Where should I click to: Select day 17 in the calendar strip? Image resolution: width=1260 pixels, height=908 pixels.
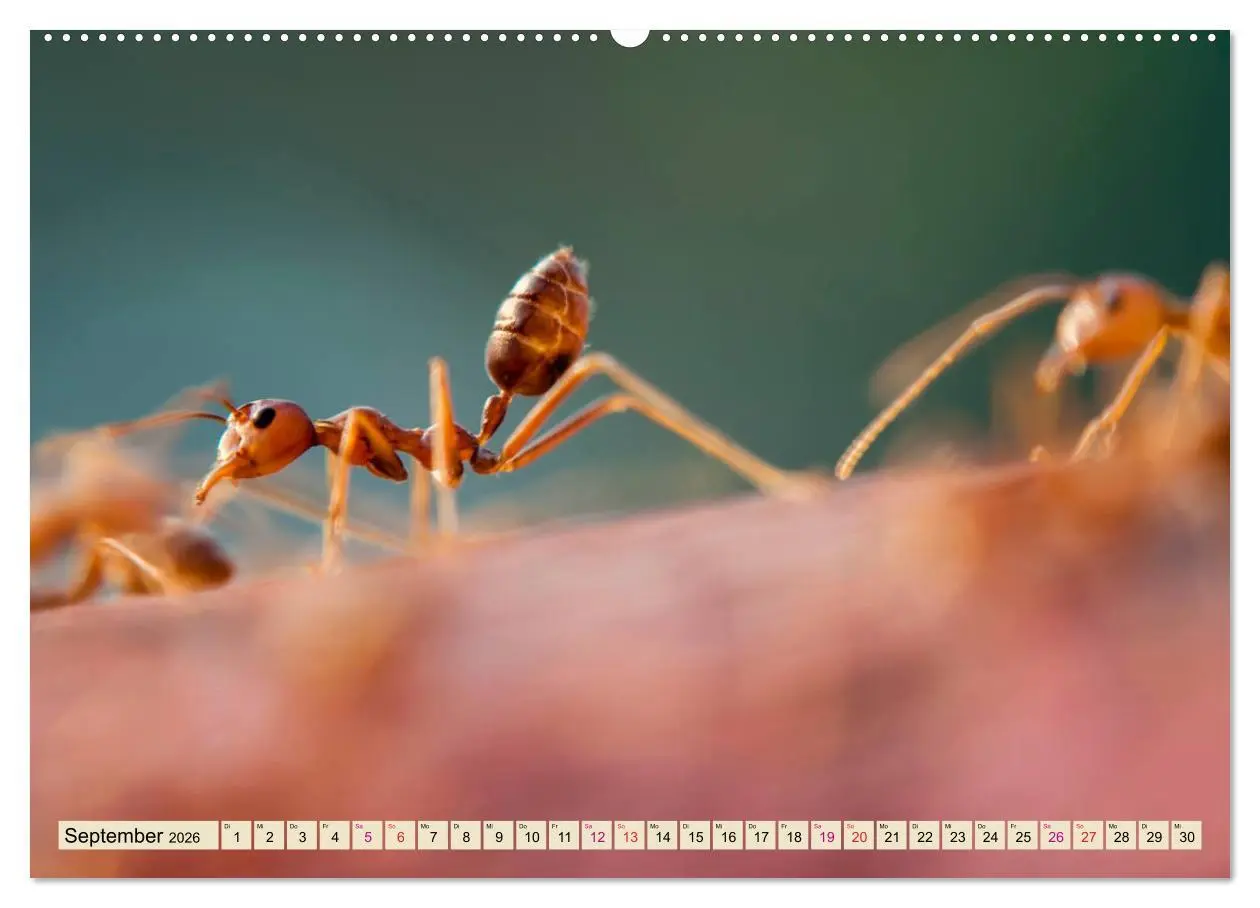(760, 836)
